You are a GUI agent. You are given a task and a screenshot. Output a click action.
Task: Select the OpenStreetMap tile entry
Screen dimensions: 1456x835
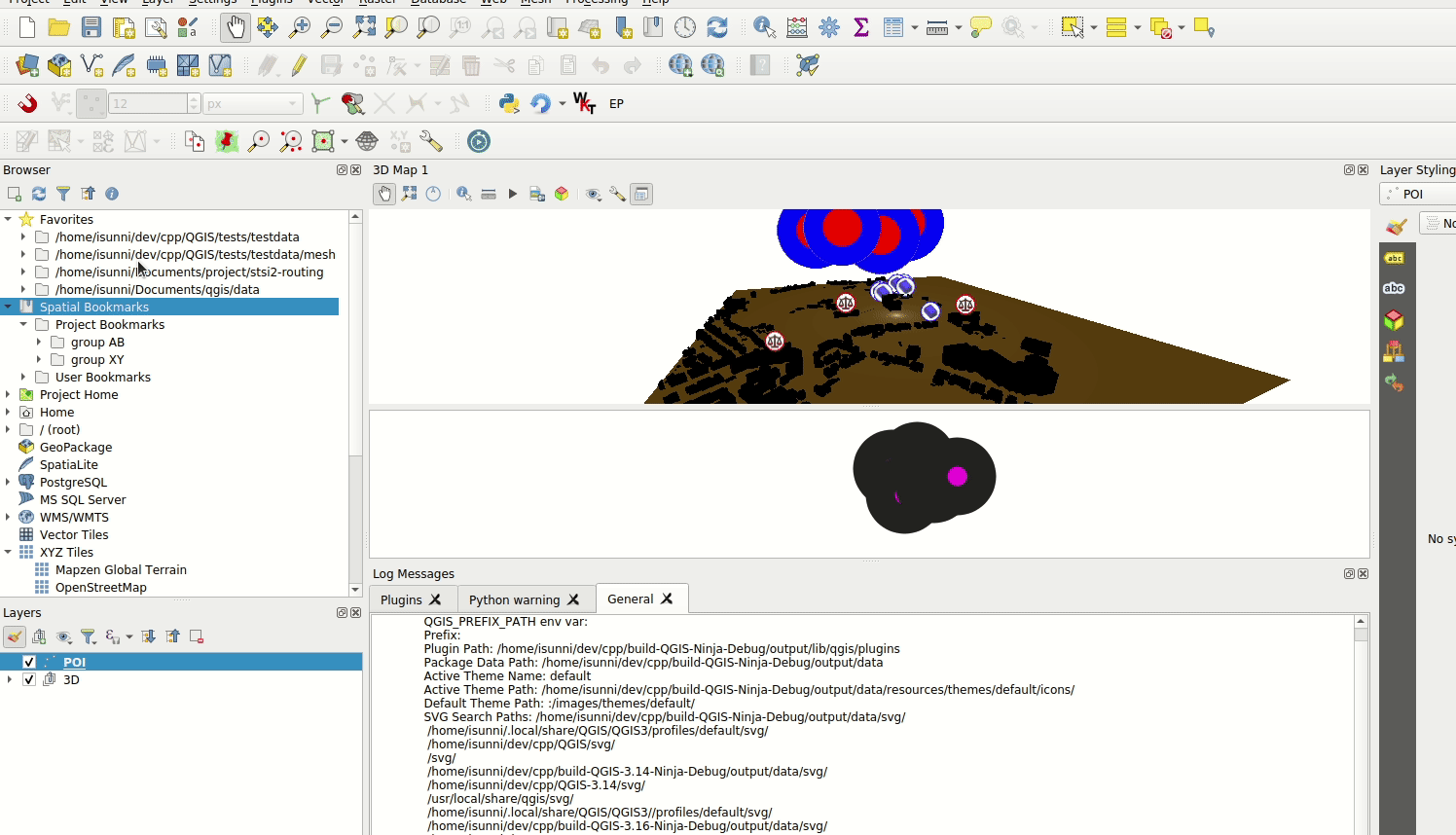point(100,588)
